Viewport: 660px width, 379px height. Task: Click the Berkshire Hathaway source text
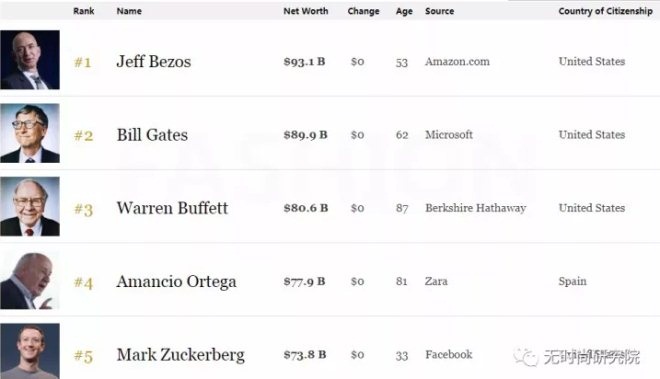(x=476, y=208)
